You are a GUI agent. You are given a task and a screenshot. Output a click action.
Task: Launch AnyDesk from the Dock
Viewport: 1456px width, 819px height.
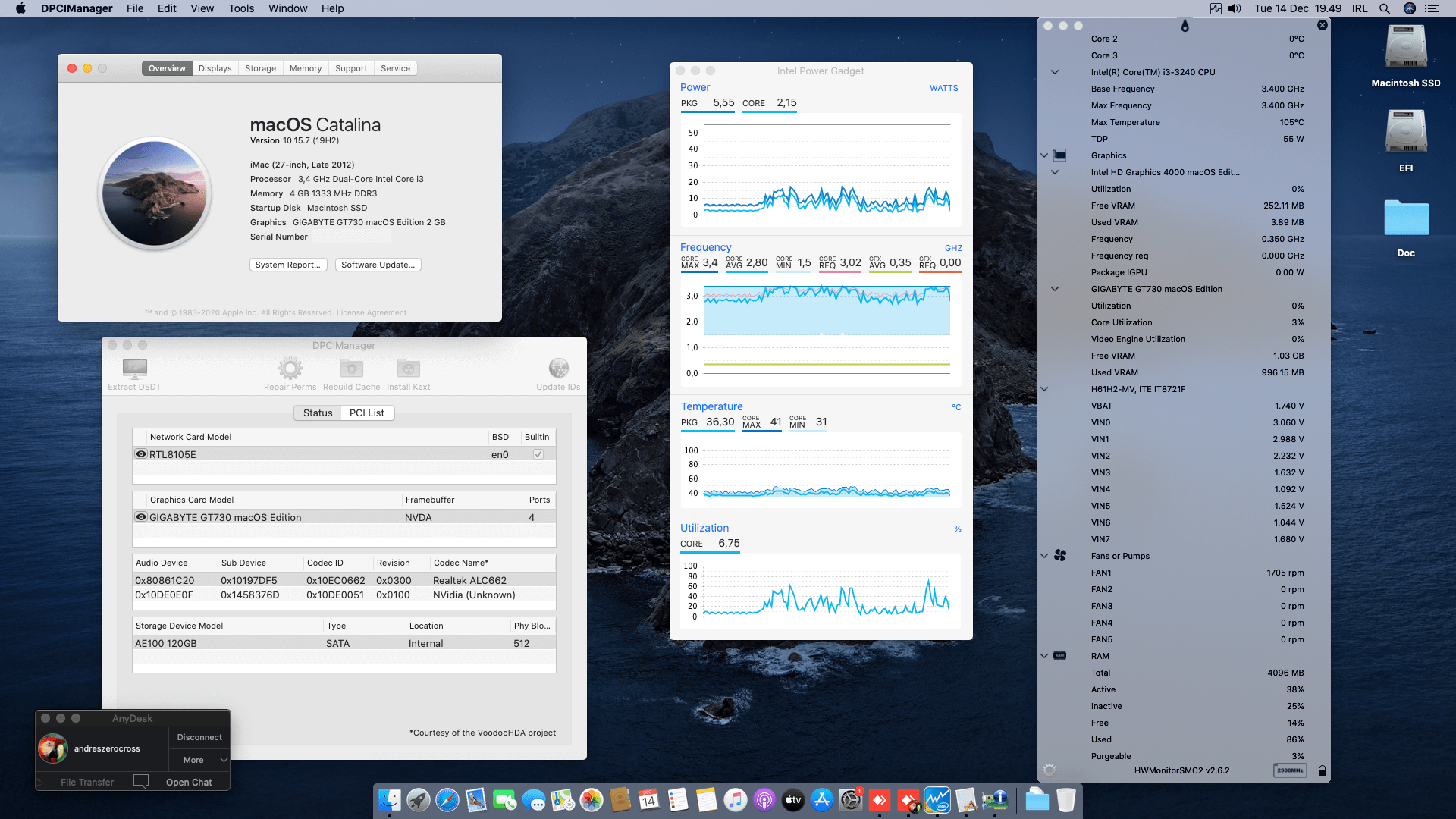coord(880,800)
